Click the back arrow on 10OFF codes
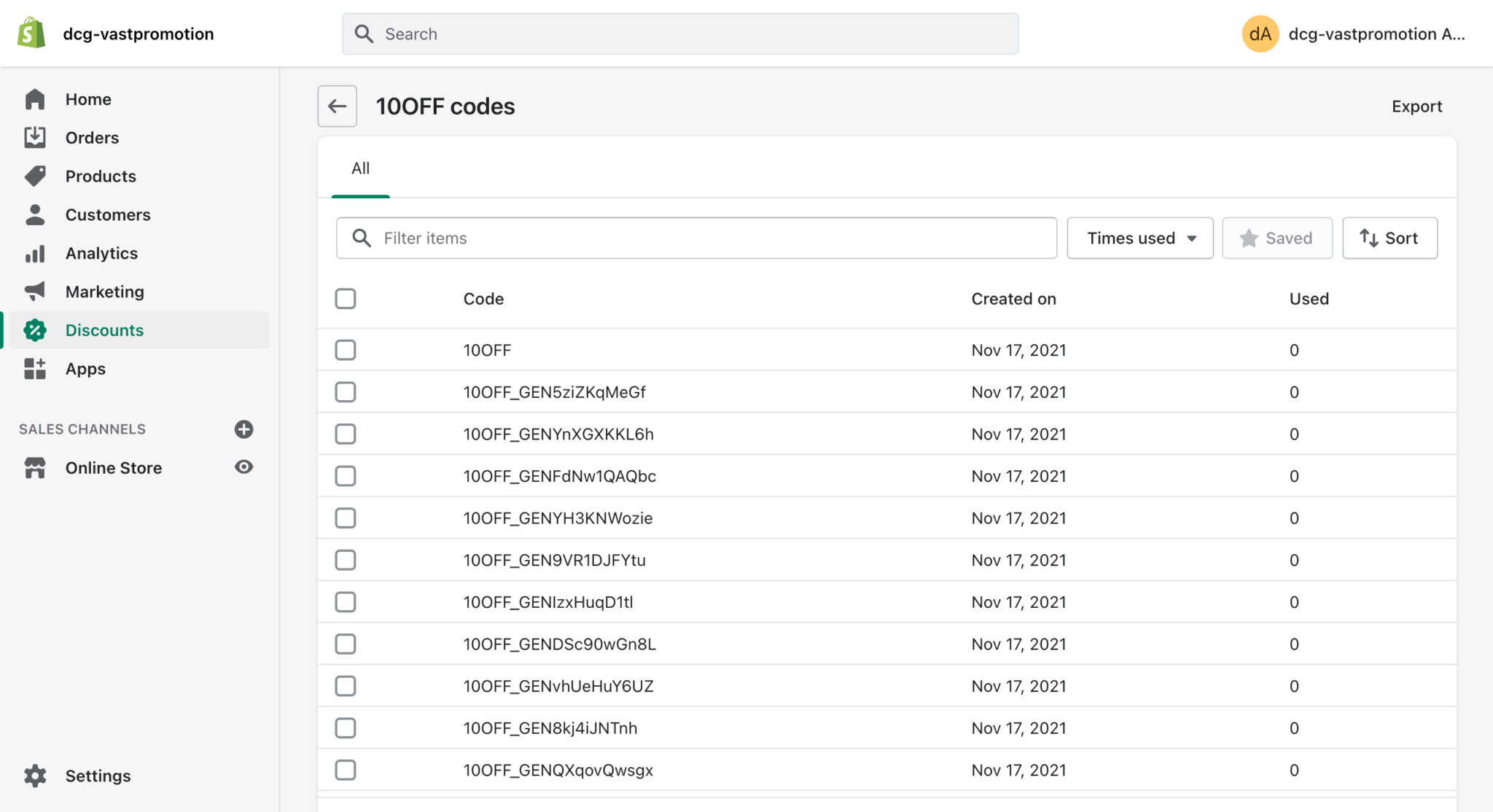This screenshot has width=1493, height=812. pos(337,106)
